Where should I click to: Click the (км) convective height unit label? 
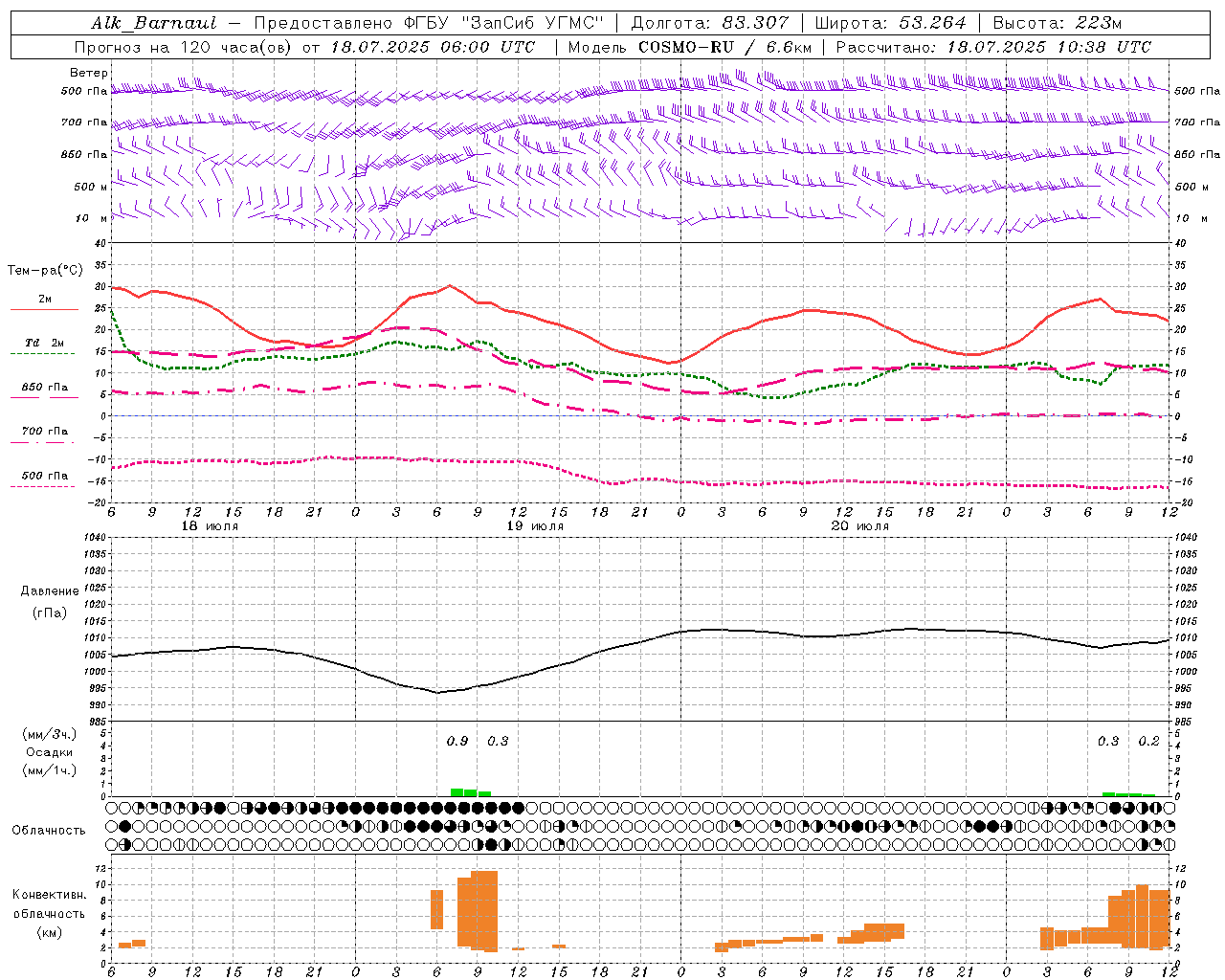50,932
